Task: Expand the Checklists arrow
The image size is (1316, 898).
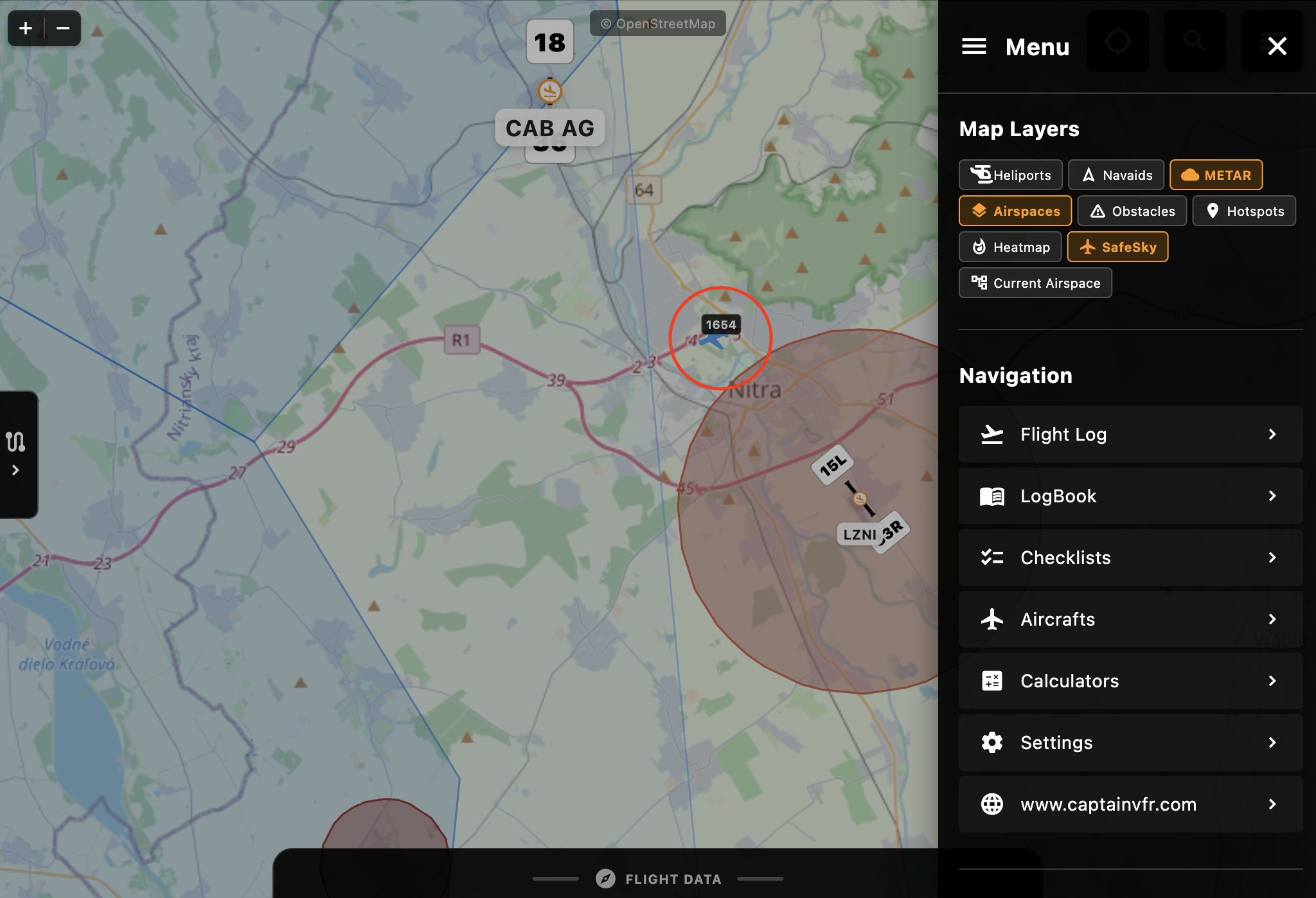Action: [1272, 558]
